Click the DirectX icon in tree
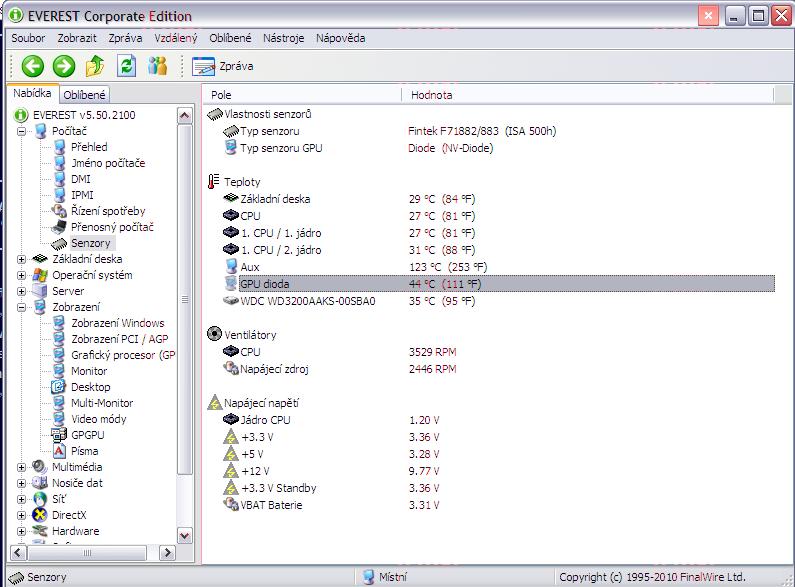This screenshot has height=587, width=795. 40,515
